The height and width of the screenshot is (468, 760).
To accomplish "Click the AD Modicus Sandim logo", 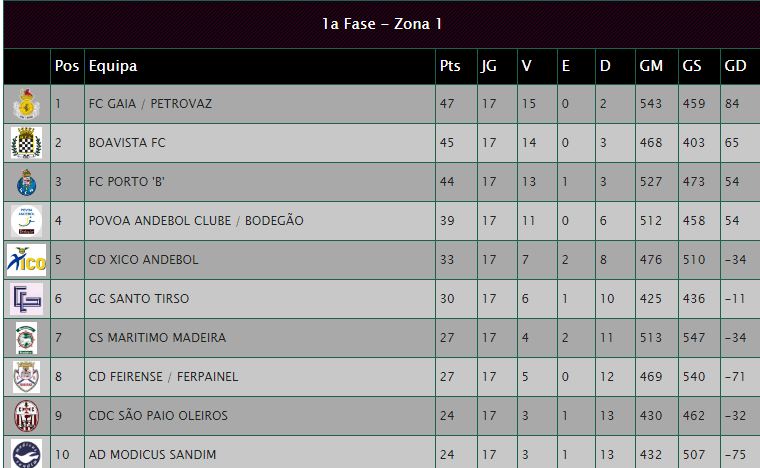I will (26, 454).
